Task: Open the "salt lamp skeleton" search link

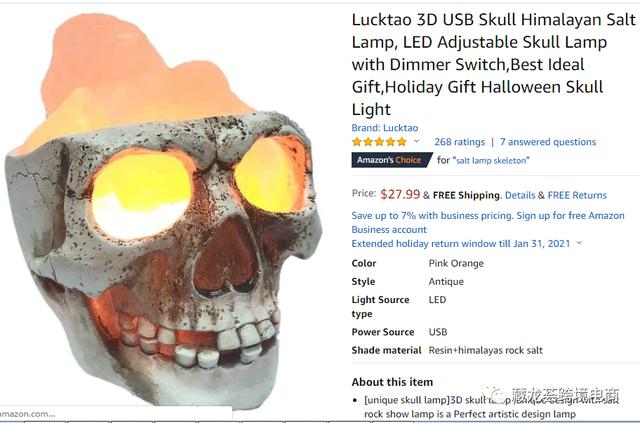Action: tap(491, 160)
